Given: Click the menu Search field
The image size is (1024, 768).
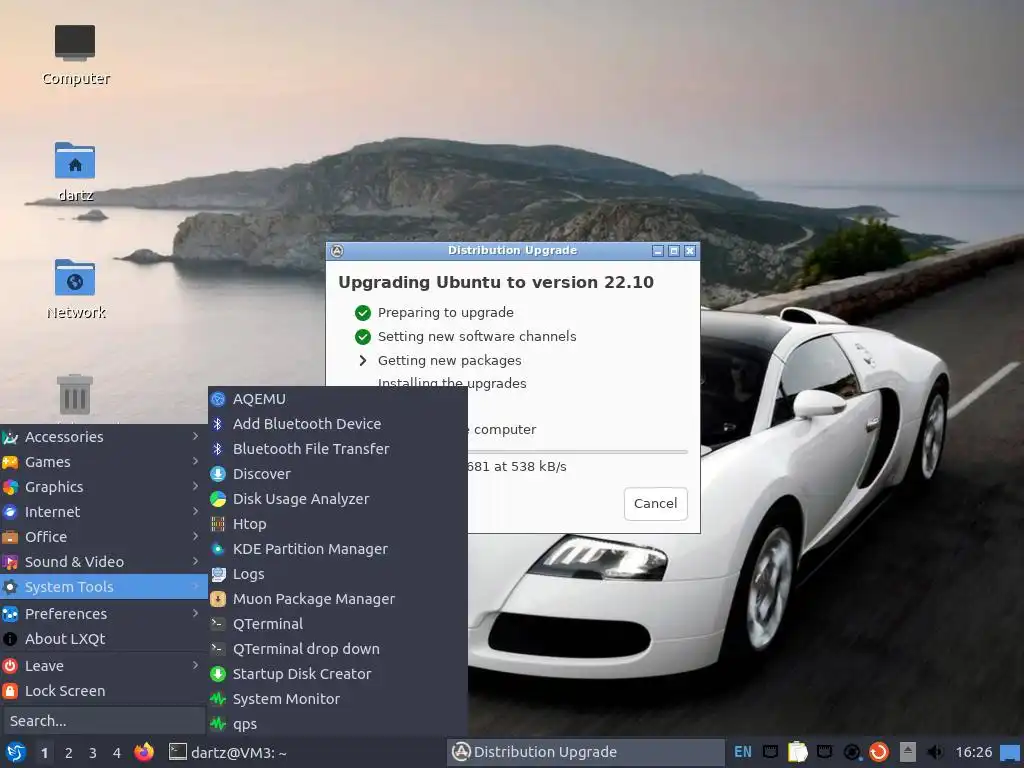Looking at the screenshot, I should pos(104,721).
